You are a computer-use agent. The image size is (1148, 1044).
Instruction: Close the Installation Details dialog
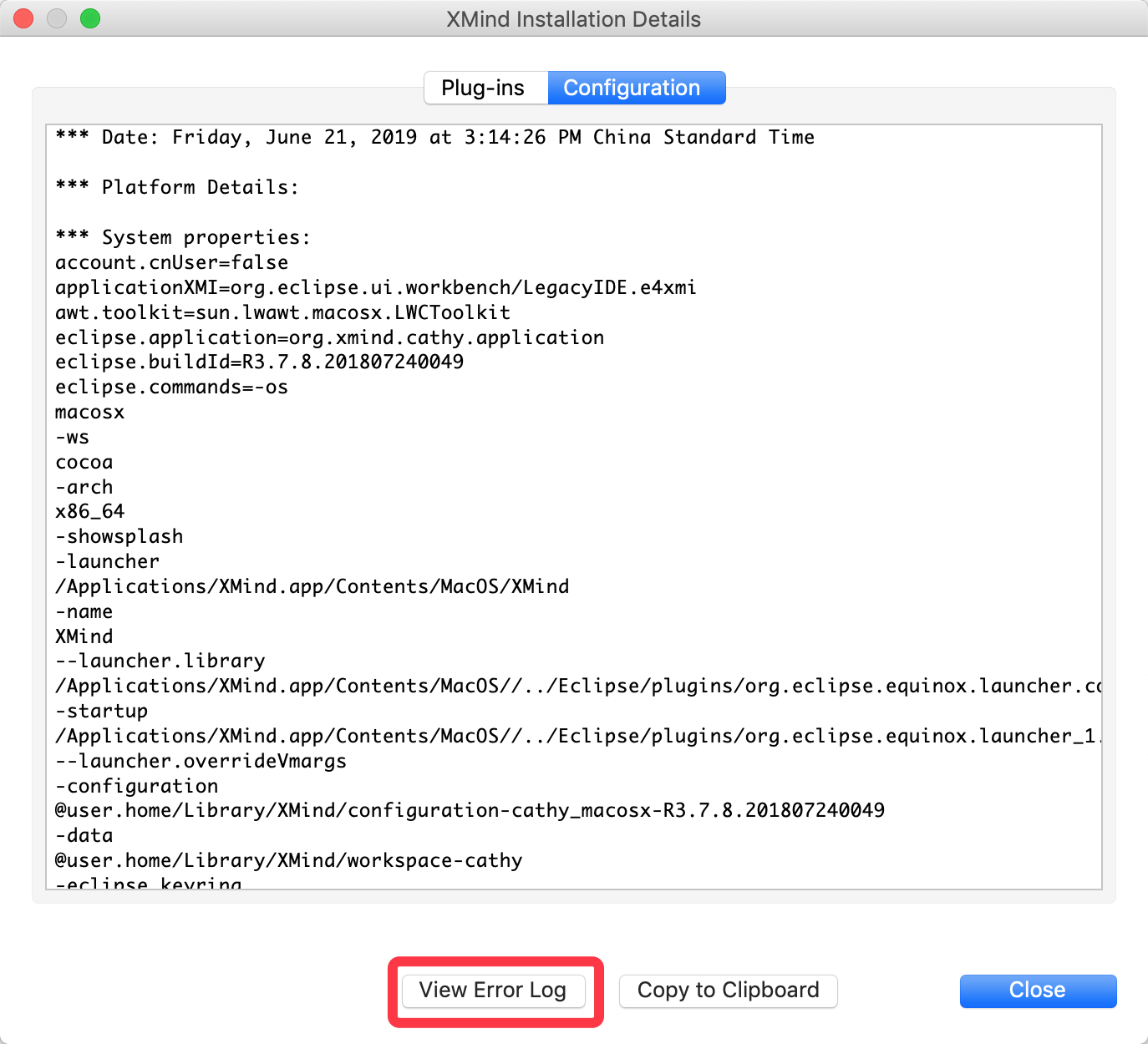tap(1038, 991)
